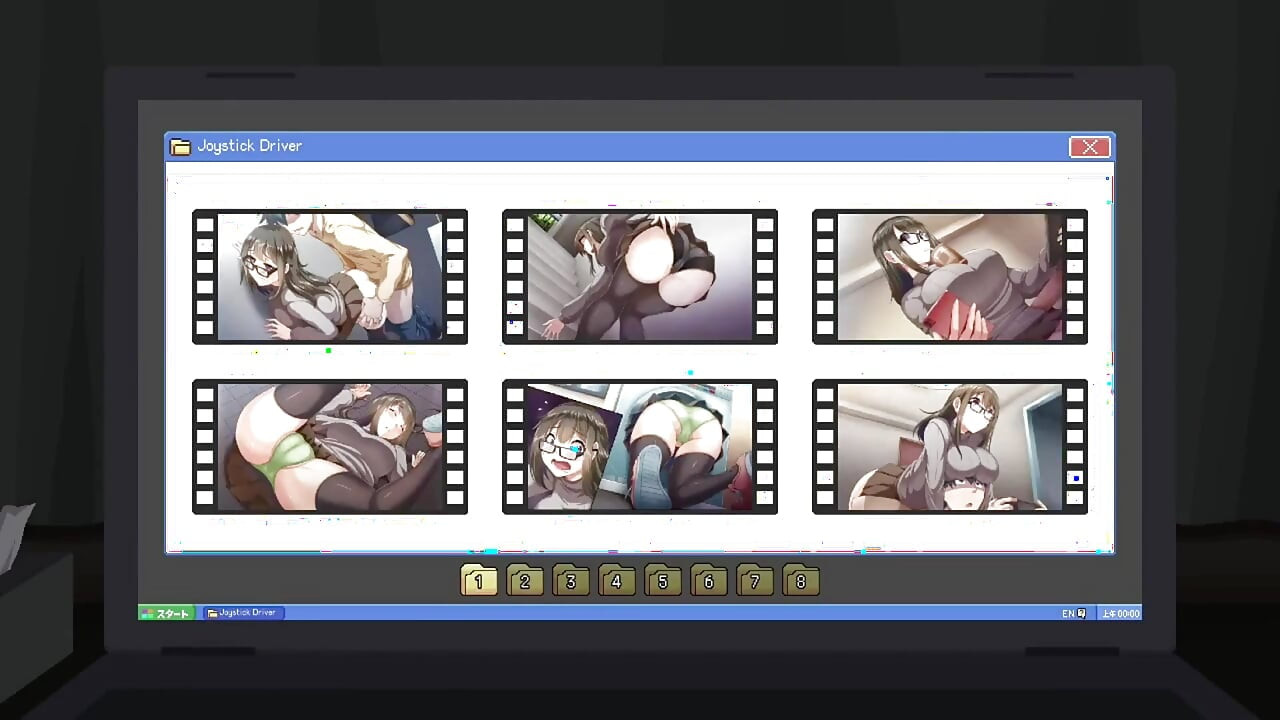Open folder page 7
The width and height of the screenshot is (1280, 720).
coord(754,580)
